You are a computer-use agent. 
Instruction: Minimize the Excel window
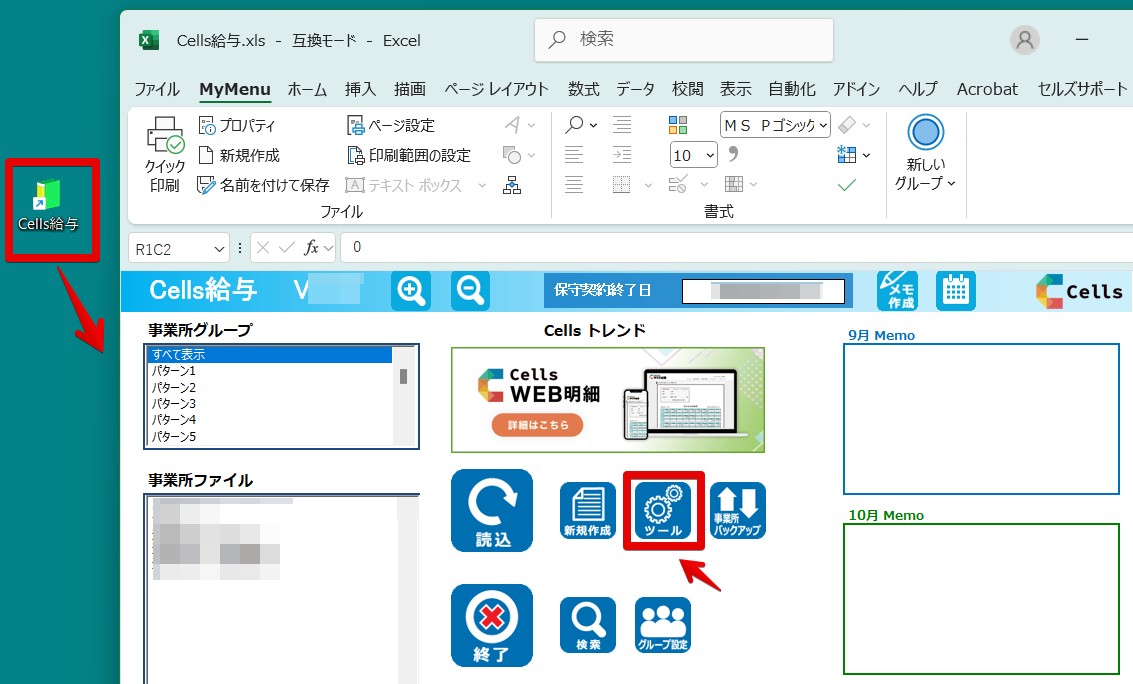1082,40
